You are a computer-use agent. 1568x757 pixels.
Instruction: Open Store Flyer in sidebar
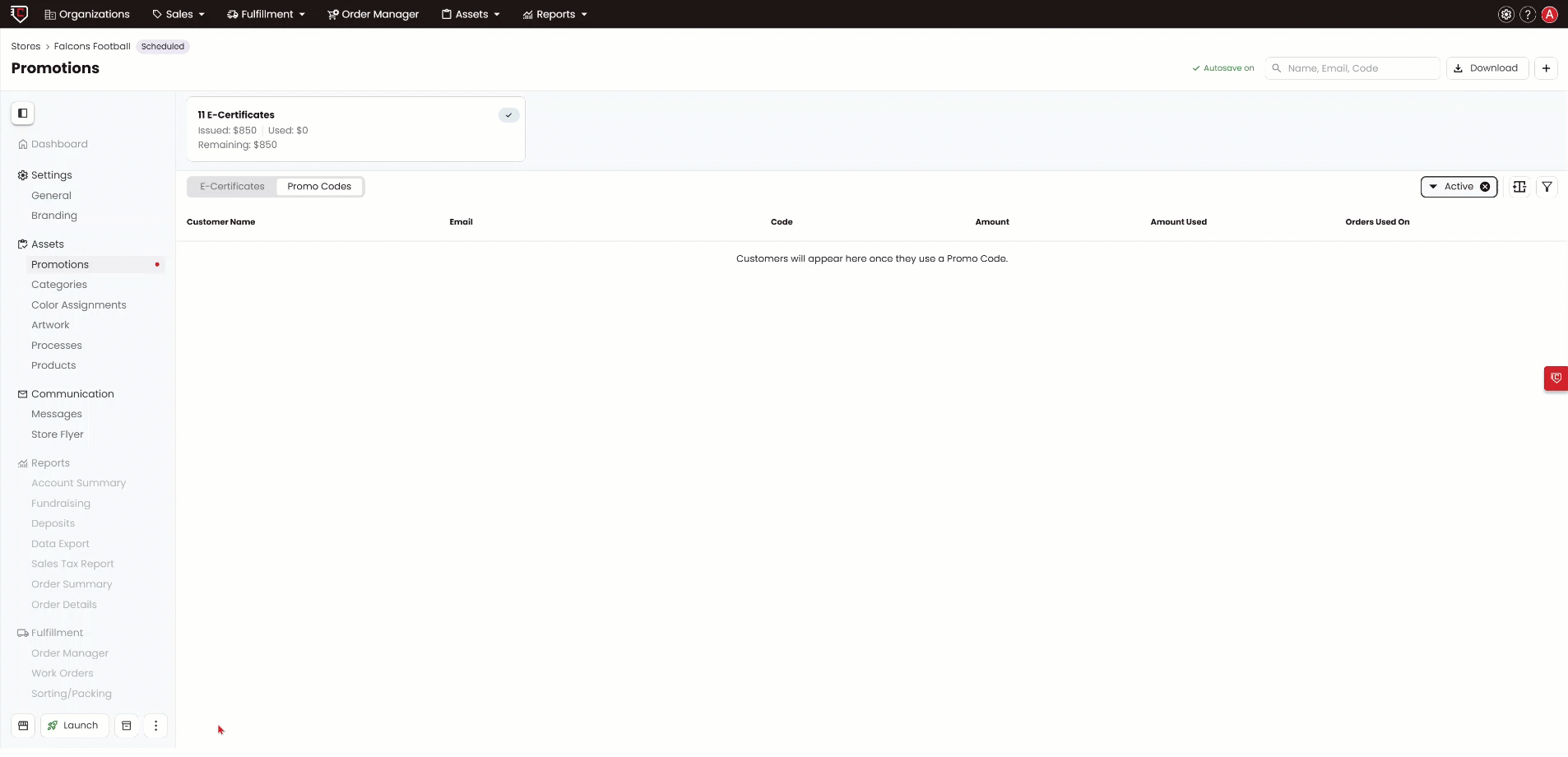click(x=58, y=434)
